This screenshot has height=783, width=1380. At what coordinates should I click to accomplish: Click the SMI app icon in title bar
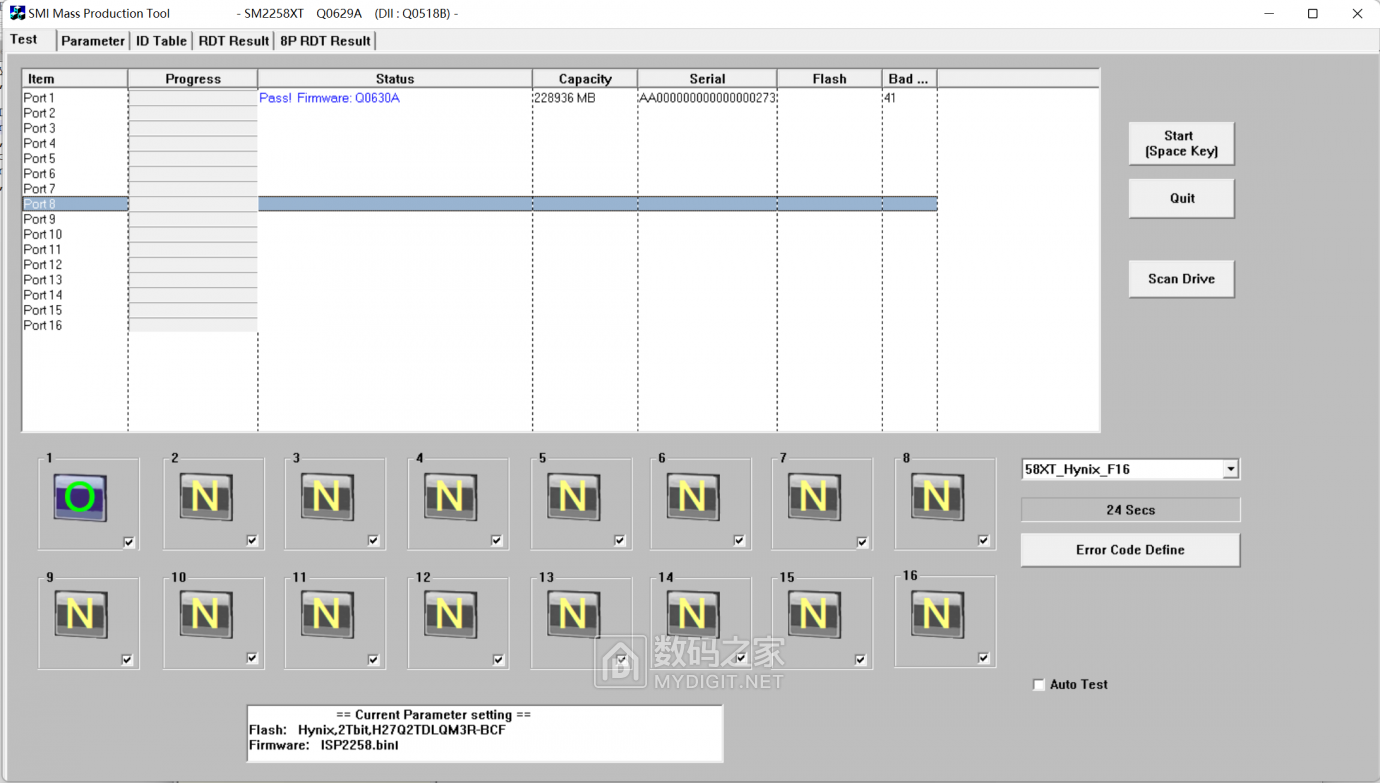pos(17,13)
